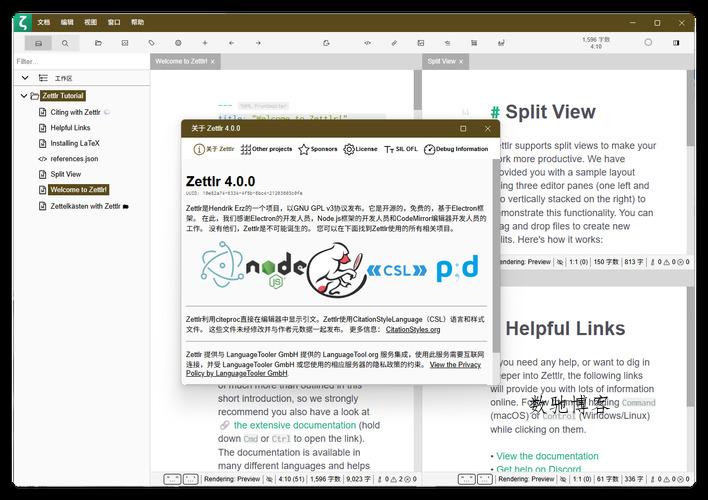
Task: Open the CitationStyles.org link
Action: tap(413, 329)
